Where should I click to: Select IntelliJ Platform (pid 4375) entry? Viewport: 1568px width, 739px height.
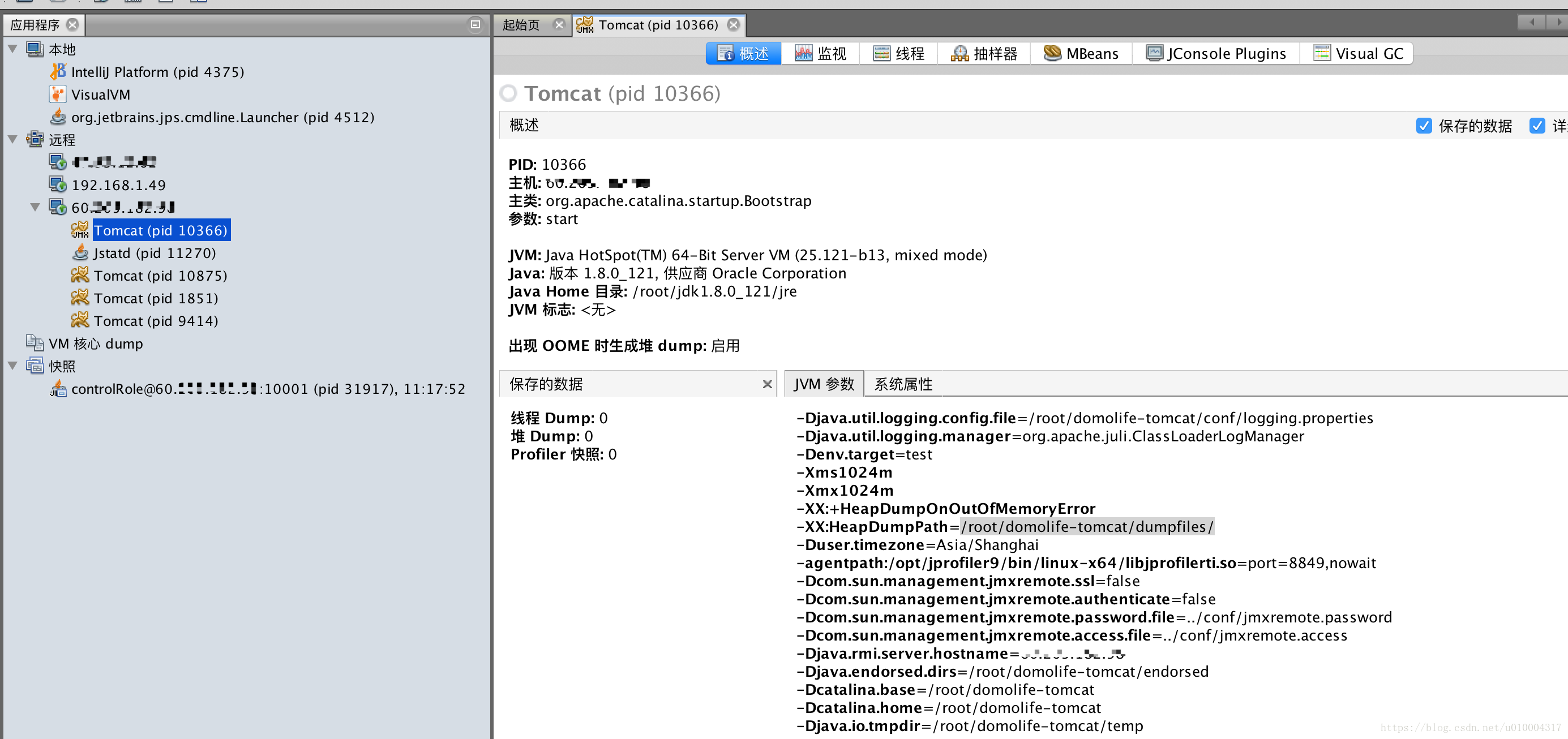158,72
